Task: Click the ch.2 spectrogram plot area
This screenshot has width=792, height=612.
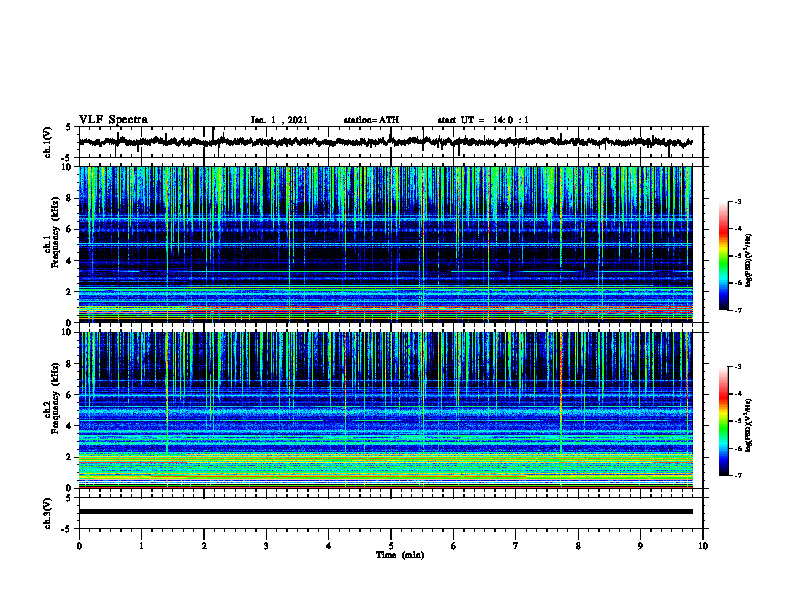Action: [385, 410]
